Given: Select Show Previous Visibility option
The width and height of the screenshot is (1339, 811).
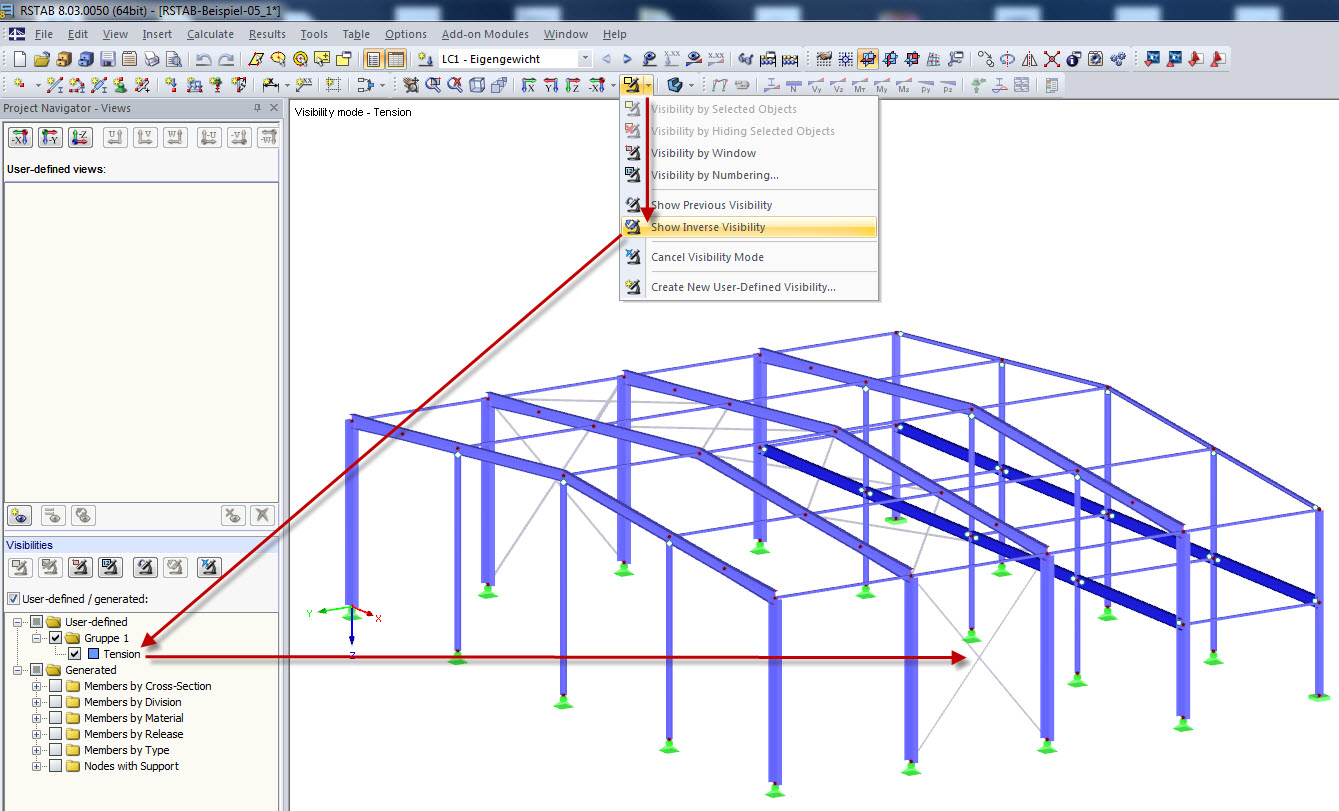Looking at the screenshot, I should pos(749,205).
